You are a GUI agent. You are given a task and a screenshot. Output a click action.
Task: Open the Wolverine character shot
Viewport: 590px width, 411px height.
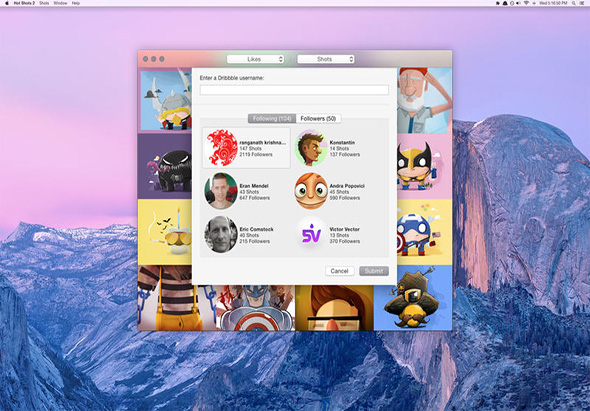click(424, 166)
